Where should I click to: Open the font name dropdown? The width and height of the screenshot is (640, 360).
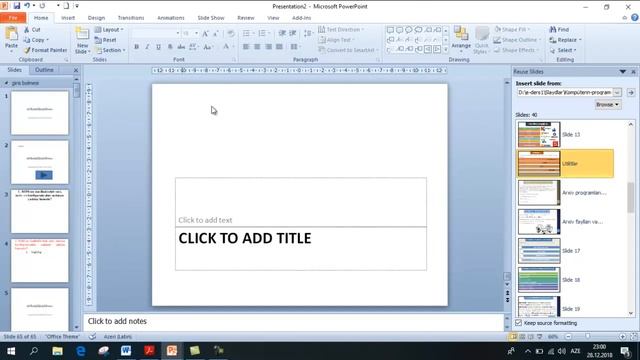[178, 33]
